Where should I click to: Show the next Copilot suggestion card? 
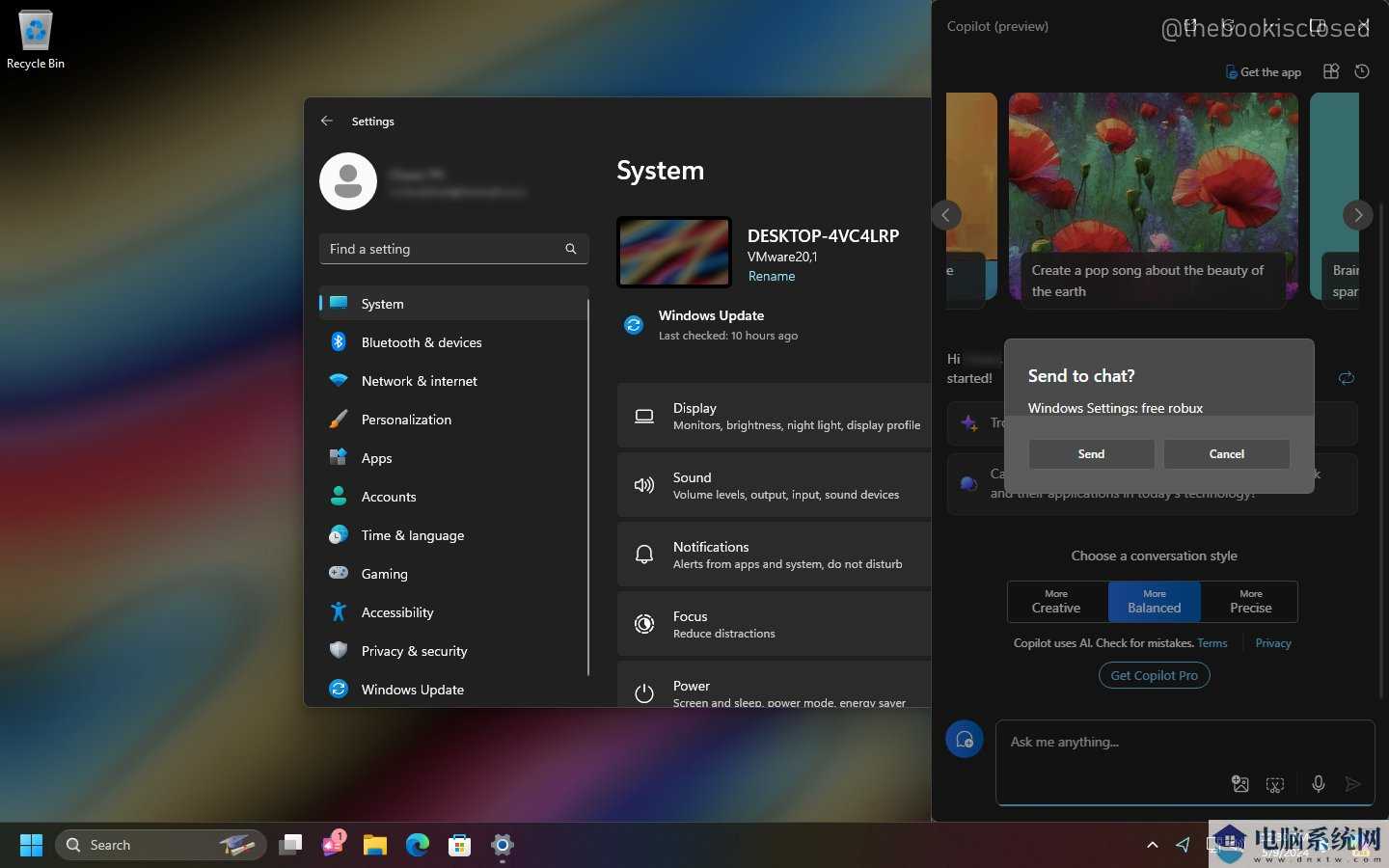[1358, 215]
